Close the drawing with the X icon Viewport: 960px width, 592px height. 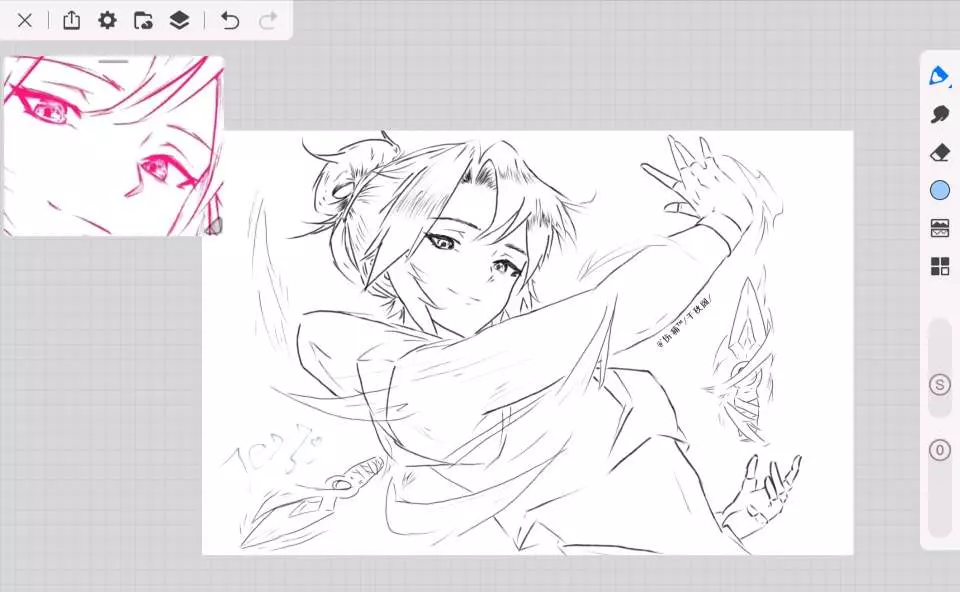tap(24, 20)
